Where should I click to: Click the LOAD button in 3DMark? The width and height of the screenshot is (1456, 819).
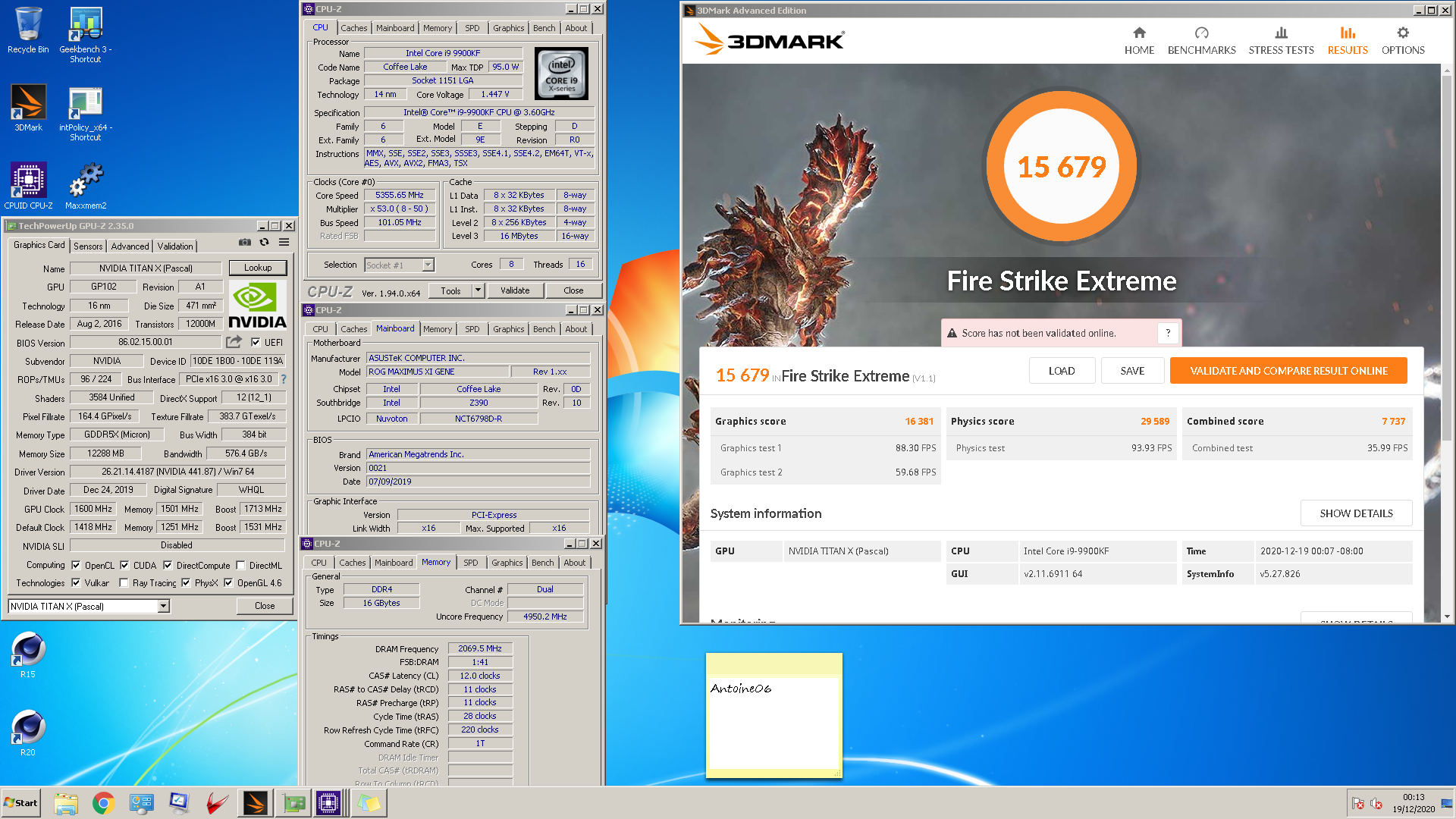coord(1062,371)
